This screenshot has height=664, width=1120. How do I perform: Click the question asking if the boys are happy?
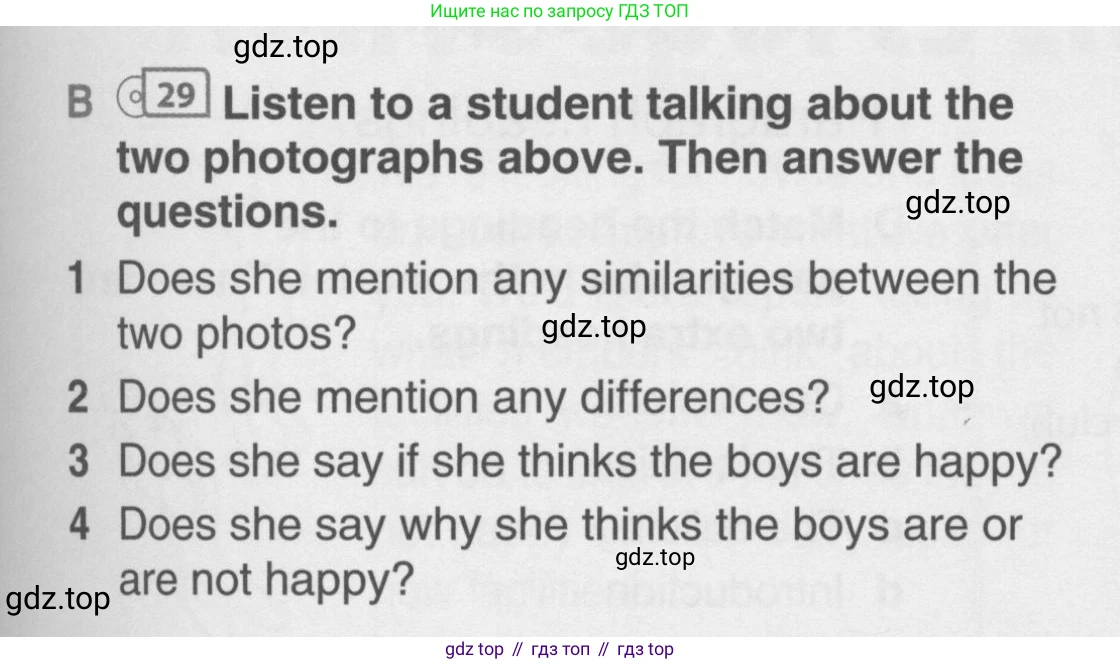click(x=587, y=461)
